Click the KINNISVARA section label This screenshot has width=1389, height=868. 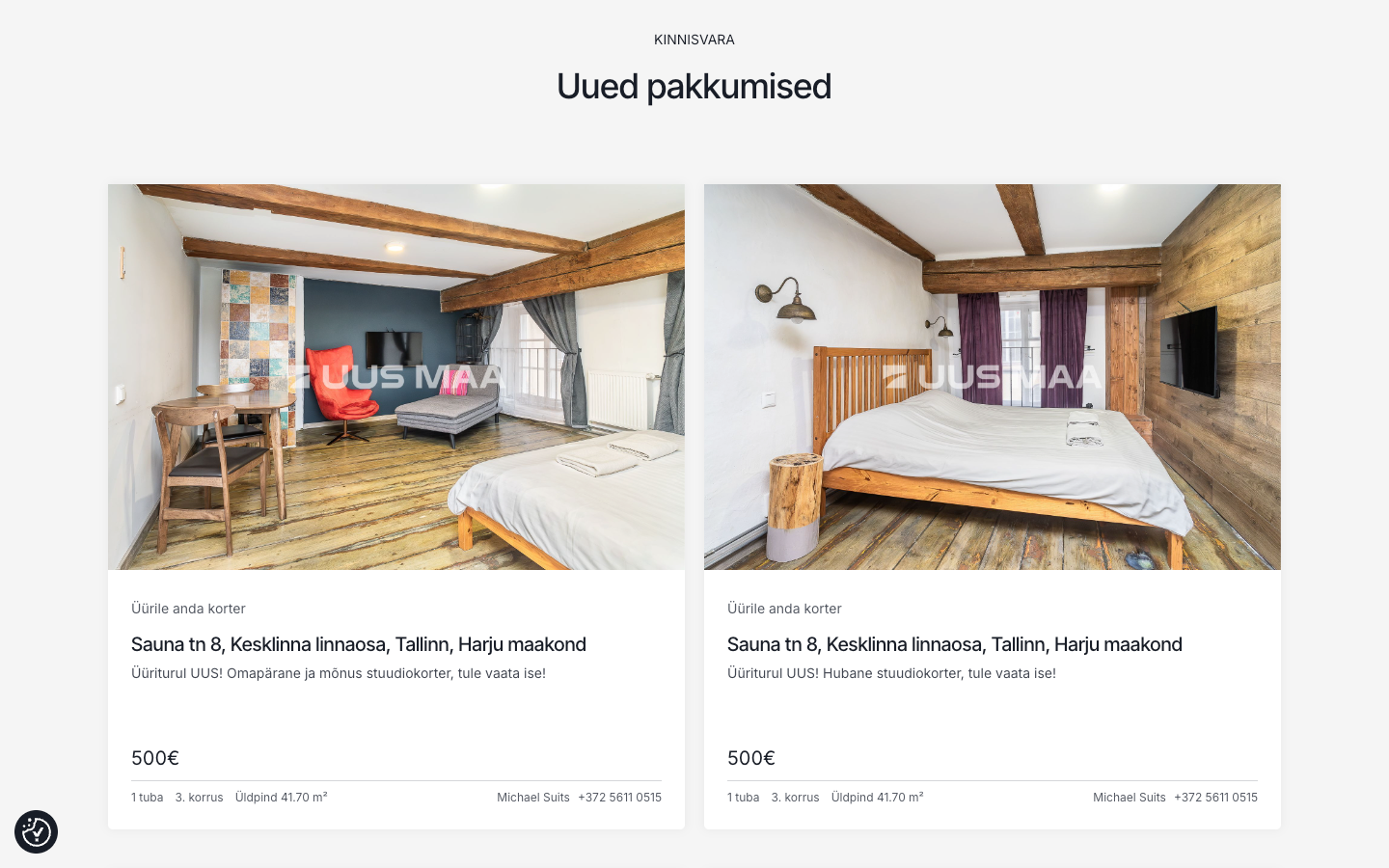[x=694, y=40]
